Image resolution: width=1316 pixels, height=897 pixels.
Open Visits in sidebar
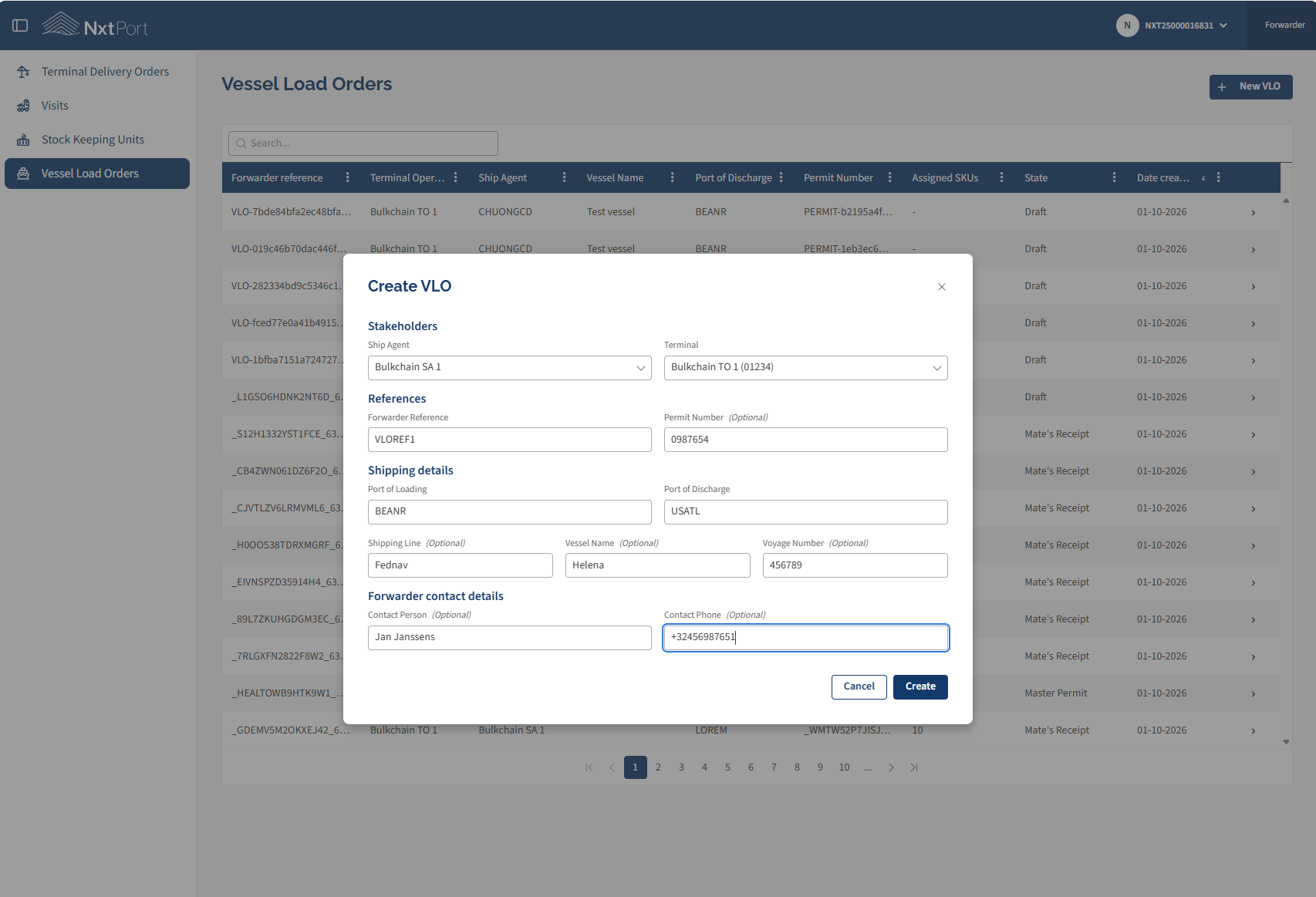click(97, 106)
